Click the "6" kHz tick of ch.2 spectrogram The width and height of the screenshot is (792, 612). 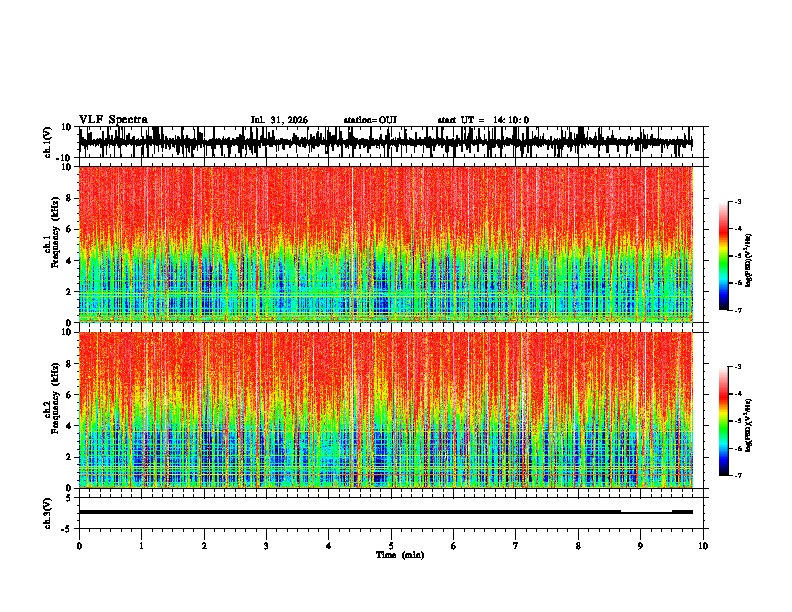(x=69, y=395)
